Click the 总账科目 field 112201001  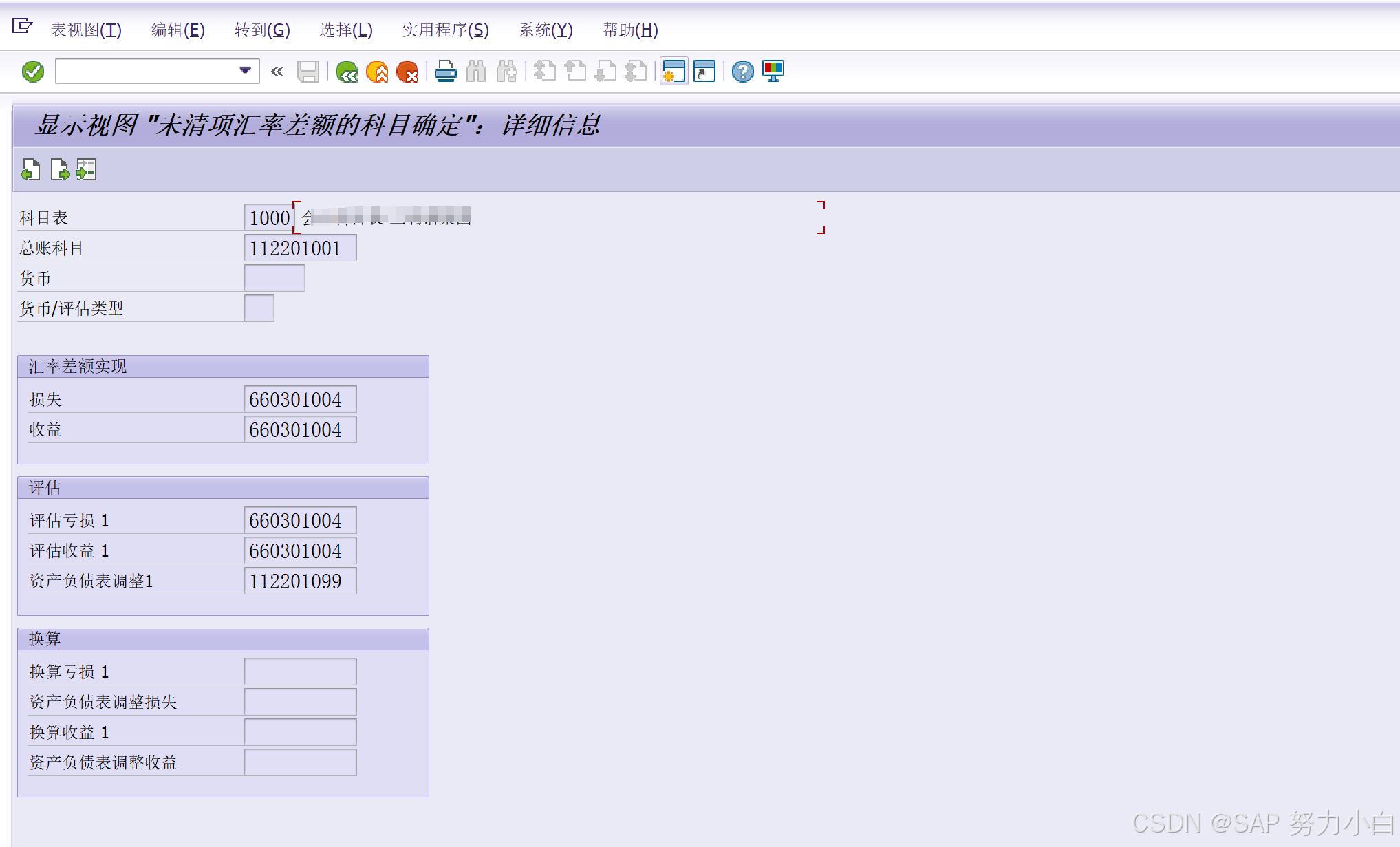[300, 248]
